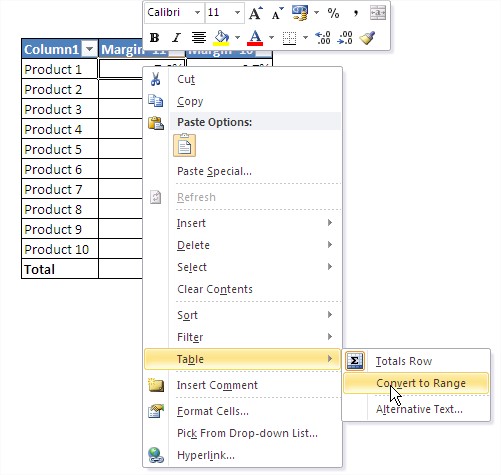Click Paste Special... entry
Image resolution: width=501 pixels, height=475 pixels.
coord(214,171)
